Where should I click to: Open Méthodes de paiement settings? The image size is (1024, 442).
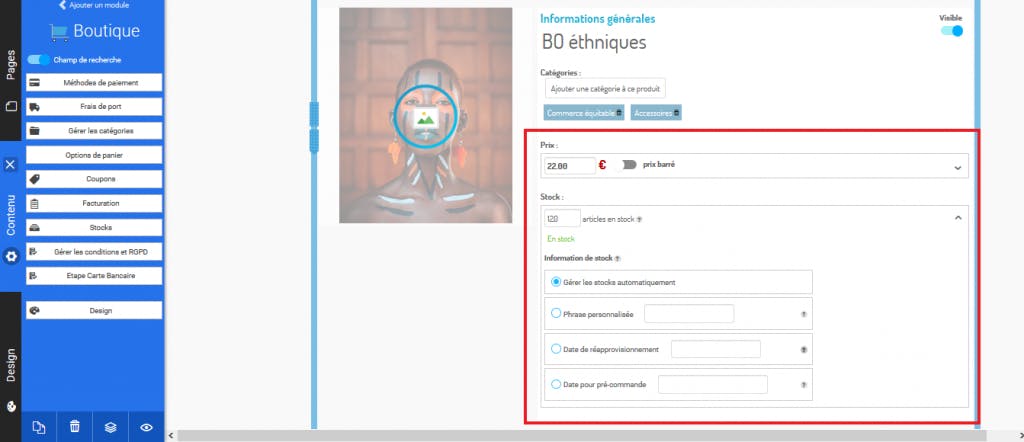(x=94, y=83)
